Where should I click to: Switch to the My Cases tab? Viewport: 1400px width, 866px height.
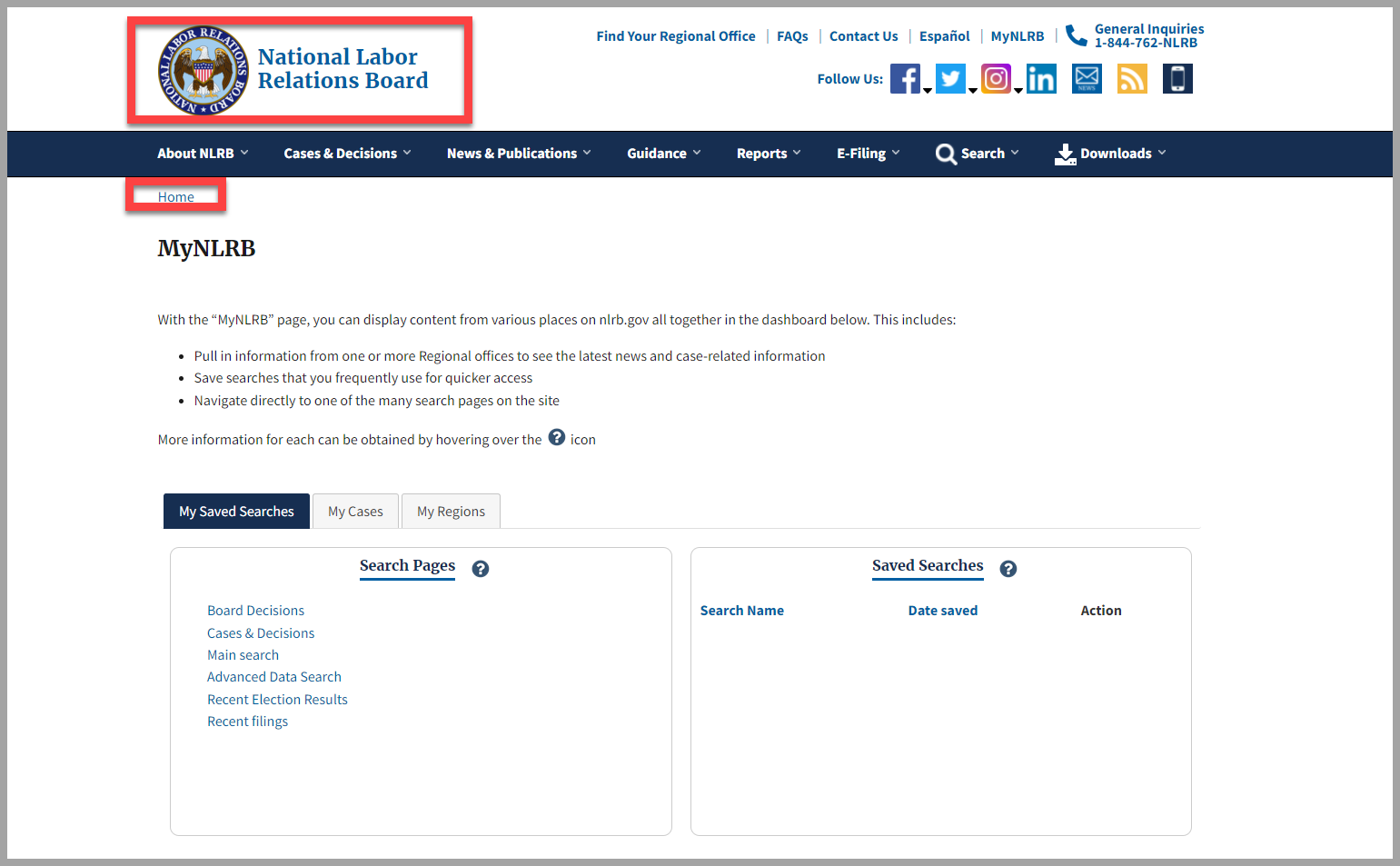[x=355, y=512]
